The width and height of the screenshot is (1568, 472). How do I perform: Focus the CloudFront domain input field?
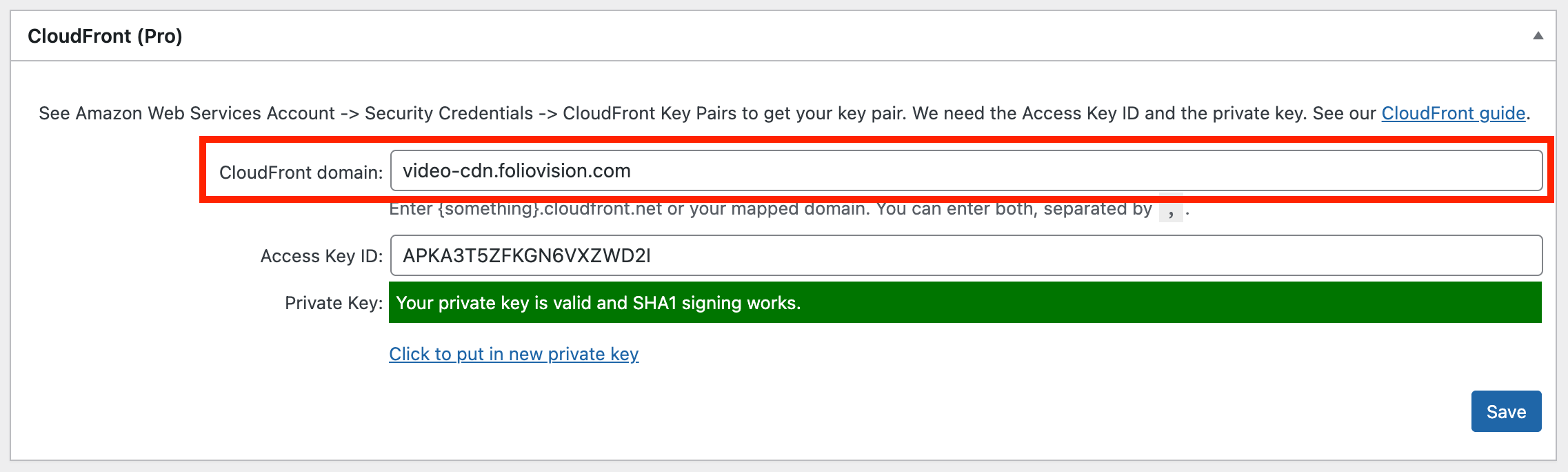click(966, 170)
